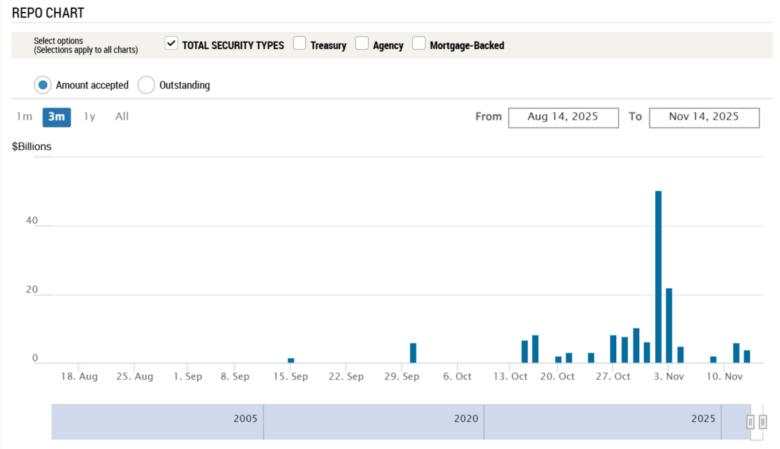The height and width of the screenshot is (449, 780).
Task: Click the bar at 29. Sep
Action: pos(413,353)
